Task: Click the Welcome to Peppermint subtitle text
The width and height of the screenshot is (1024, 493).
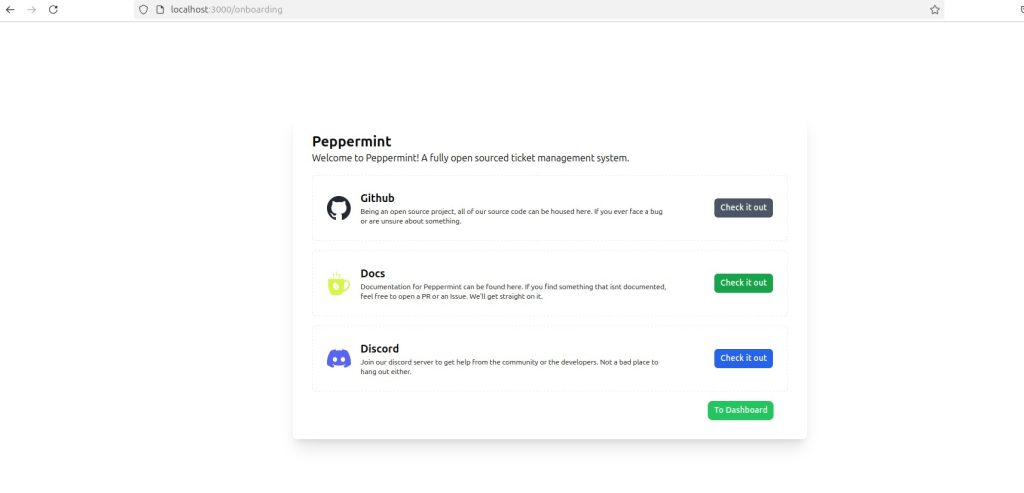Action: (x=471, y=158)
